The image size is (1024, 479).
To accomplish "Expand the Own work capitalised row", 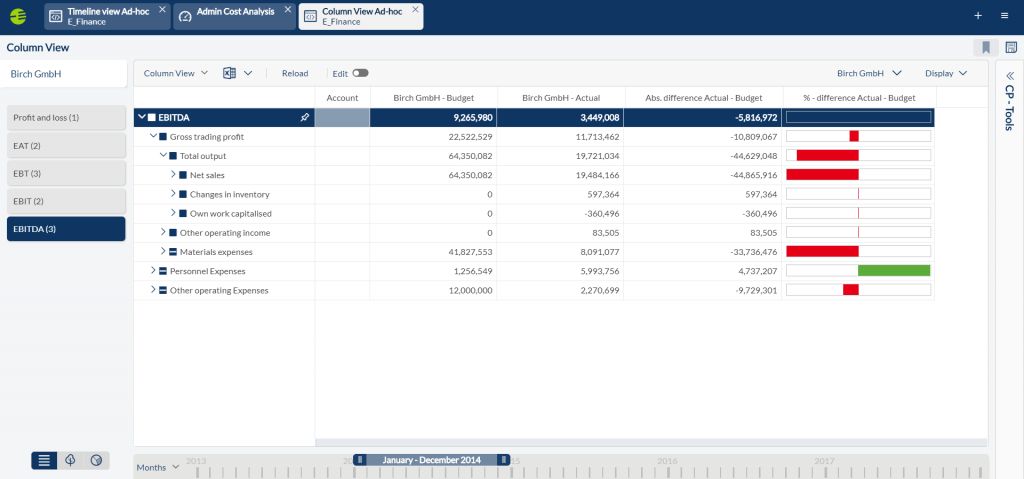I will click(174, 214).
